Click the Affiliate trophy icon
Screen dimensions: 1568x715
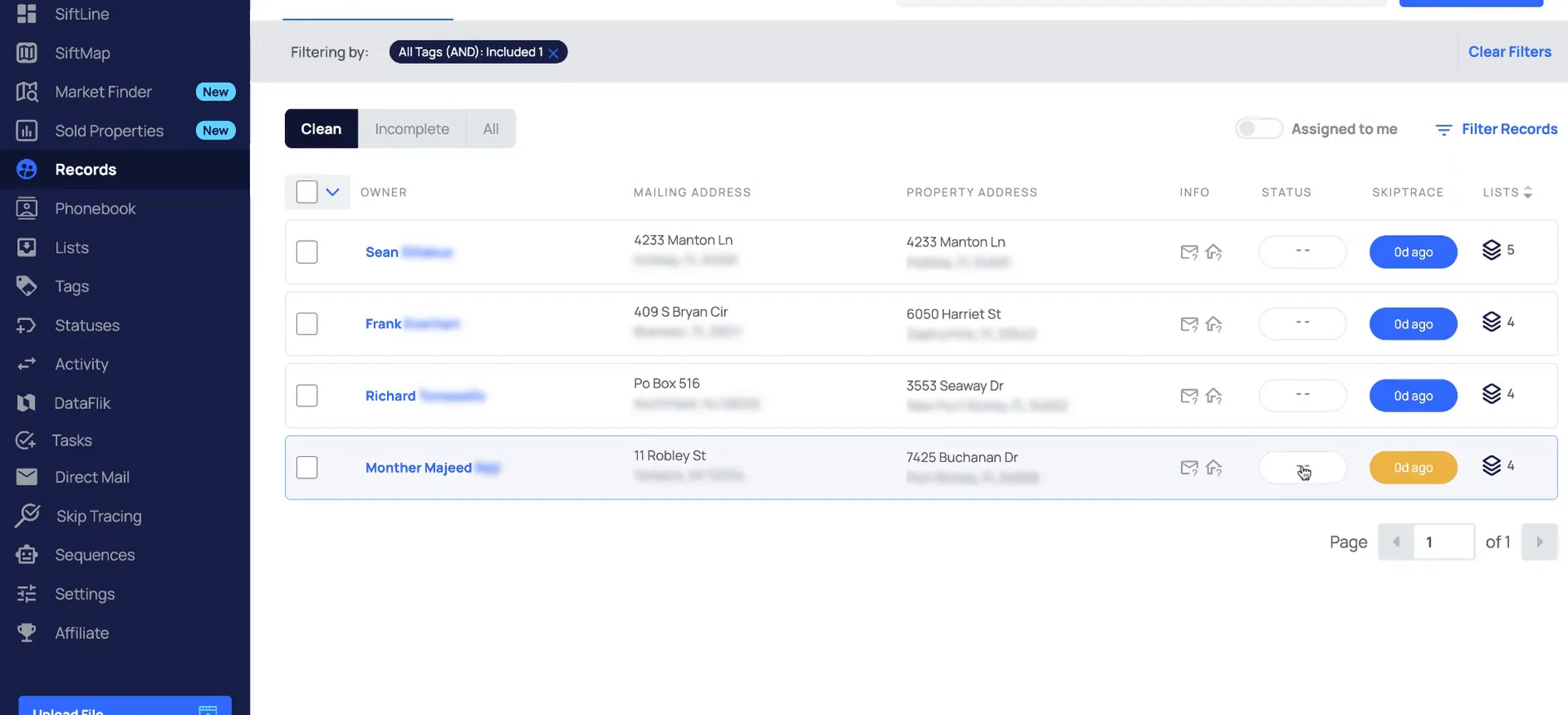27,633
